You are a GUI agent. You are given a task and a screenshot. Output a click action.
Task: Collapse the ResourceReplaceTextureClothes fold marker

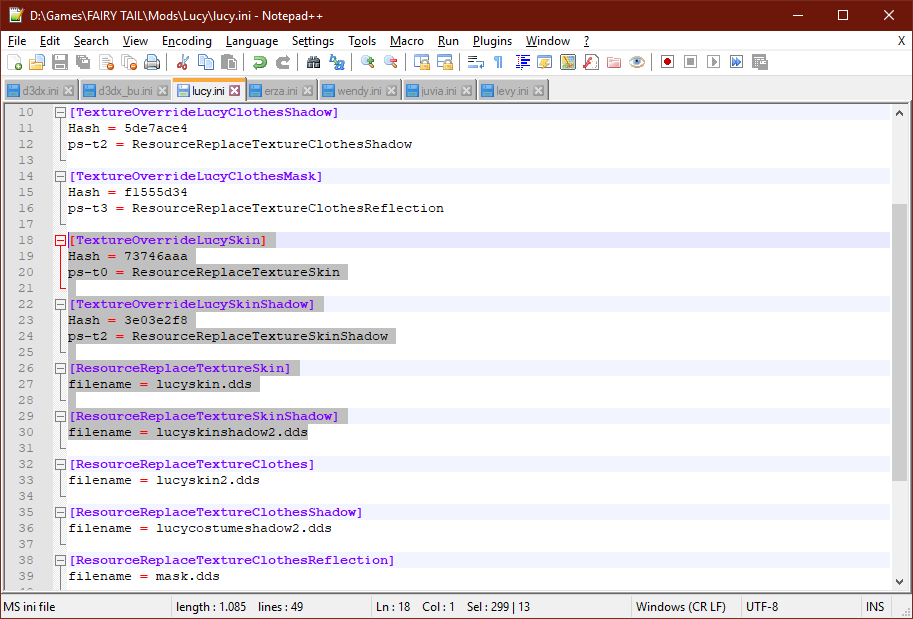[x=60, y=465]
